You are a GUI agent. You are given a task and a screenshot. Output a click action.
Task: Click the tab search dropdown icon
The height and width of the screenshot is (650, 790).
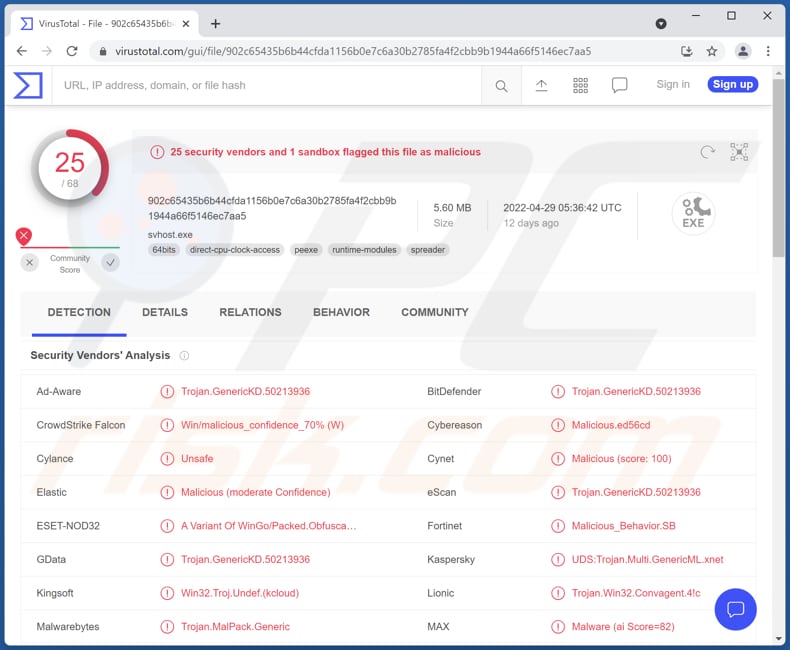661,24
